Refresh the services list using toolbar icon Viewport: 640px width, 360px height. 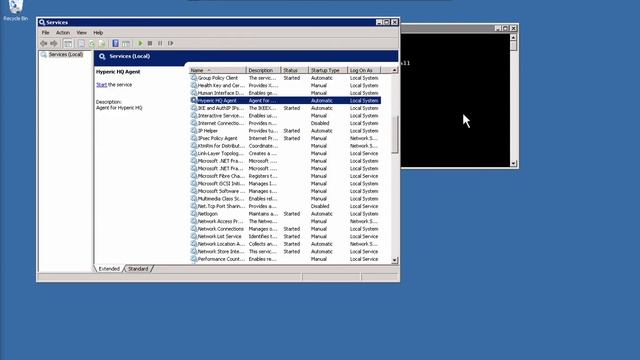[x=92, y=43]
